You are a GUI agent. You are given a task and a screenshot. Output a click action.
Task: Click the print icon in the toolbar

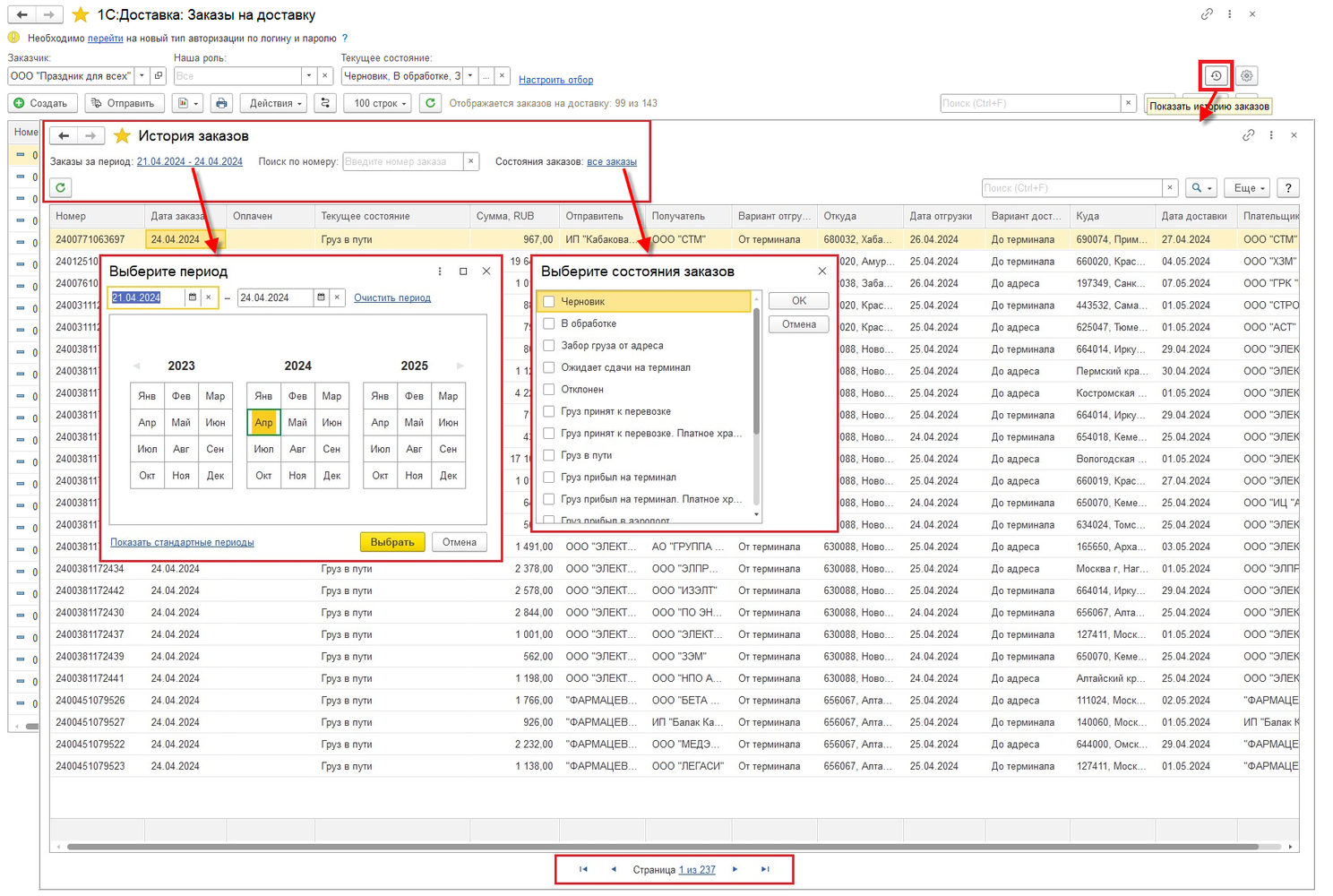click(x=221, y=103)
